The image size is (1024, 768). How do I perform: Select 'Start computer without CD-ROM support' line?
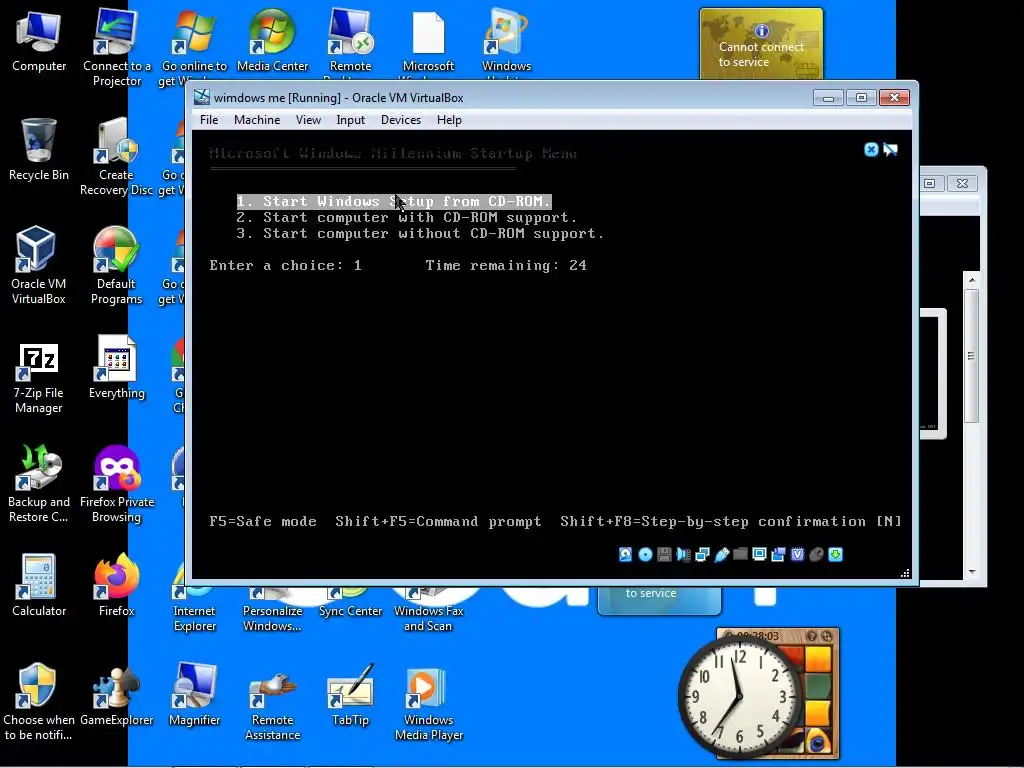click(421, 233)
